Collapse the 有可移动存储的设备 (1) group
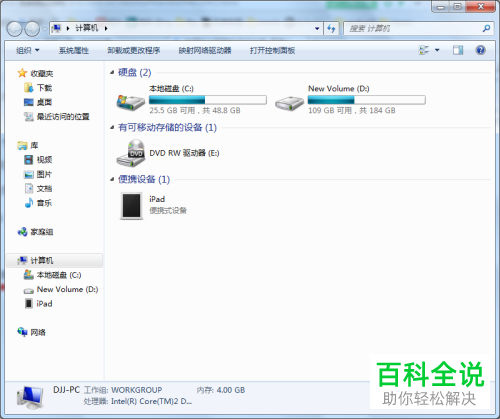This screenshot has width=500, height=419. coord(112,127)
